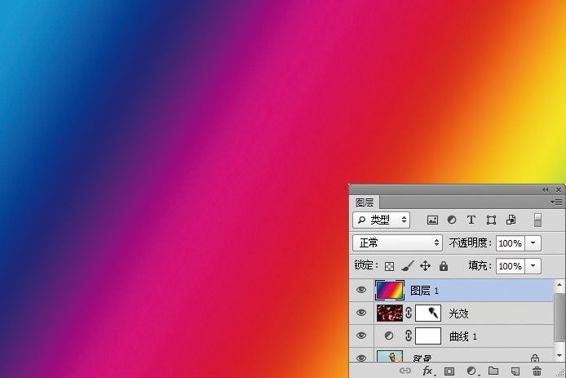566x378 pixels.
Task: Open the 类型 filter type dropdown
Action: [x=381, y=220]
